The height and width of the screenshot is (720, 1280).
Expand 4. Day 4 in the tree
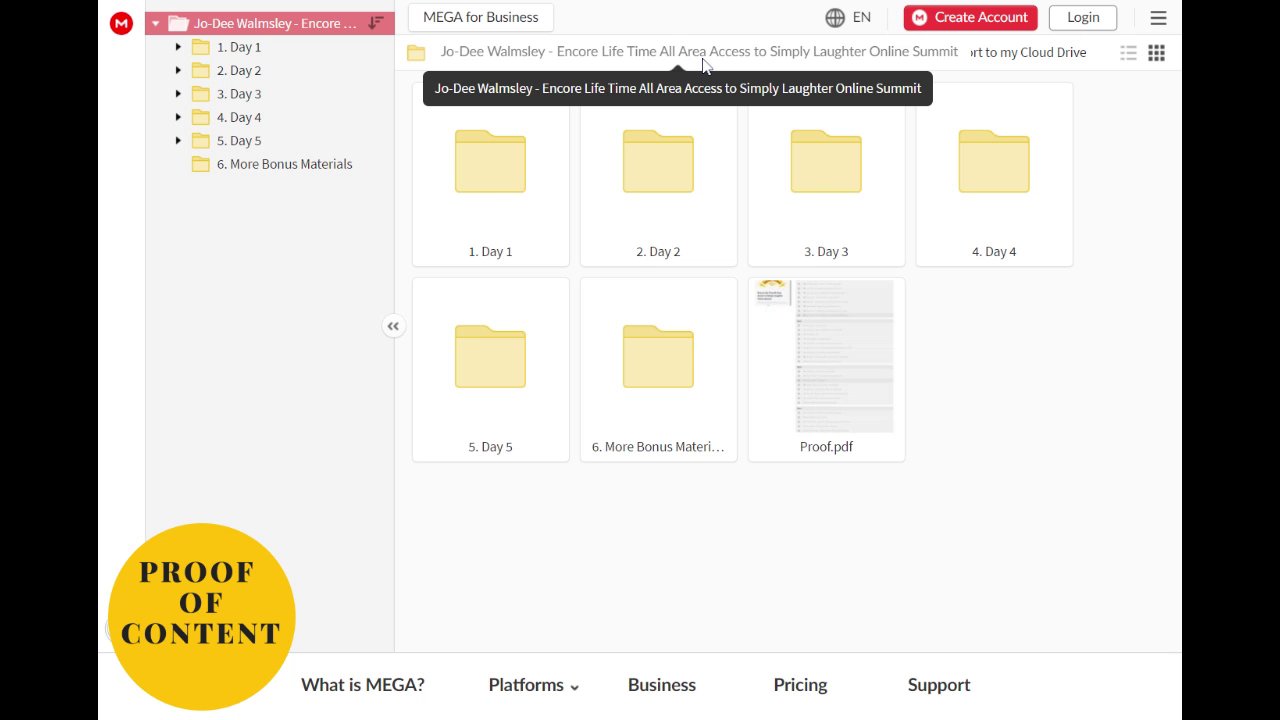(178, 117)
